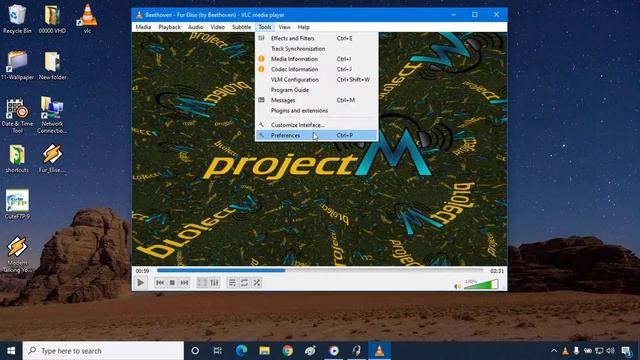Select the vlc desktop shortcut
Screen dimensions: 640x360
click(87, 18)
